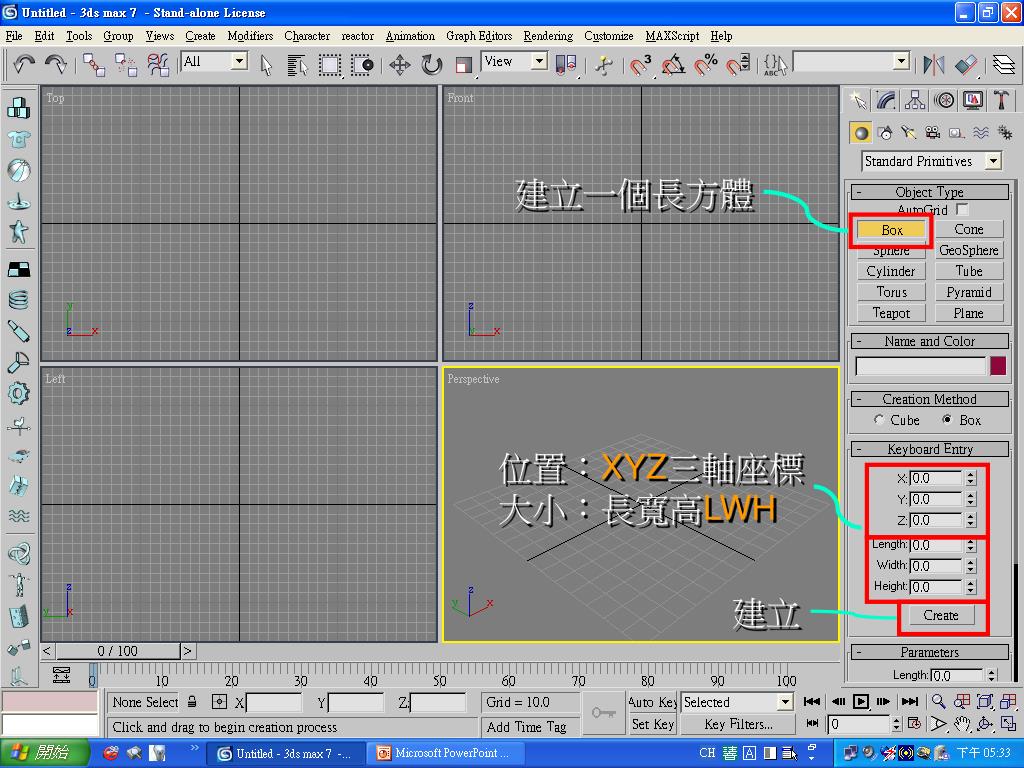Click the Redo arrow icon
Viewport: 1024px width, 768px height.
[56, 64]
